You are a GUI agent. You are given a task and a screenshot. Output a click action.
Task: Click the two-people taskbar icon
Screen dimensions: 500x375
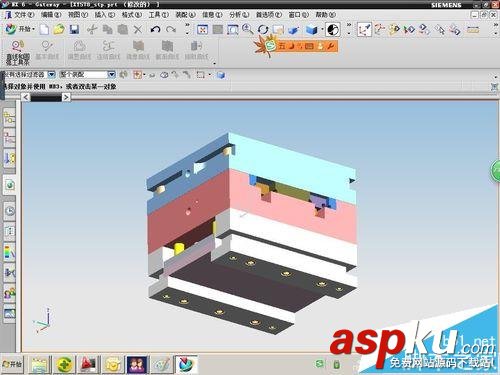[x=137, y=364]
